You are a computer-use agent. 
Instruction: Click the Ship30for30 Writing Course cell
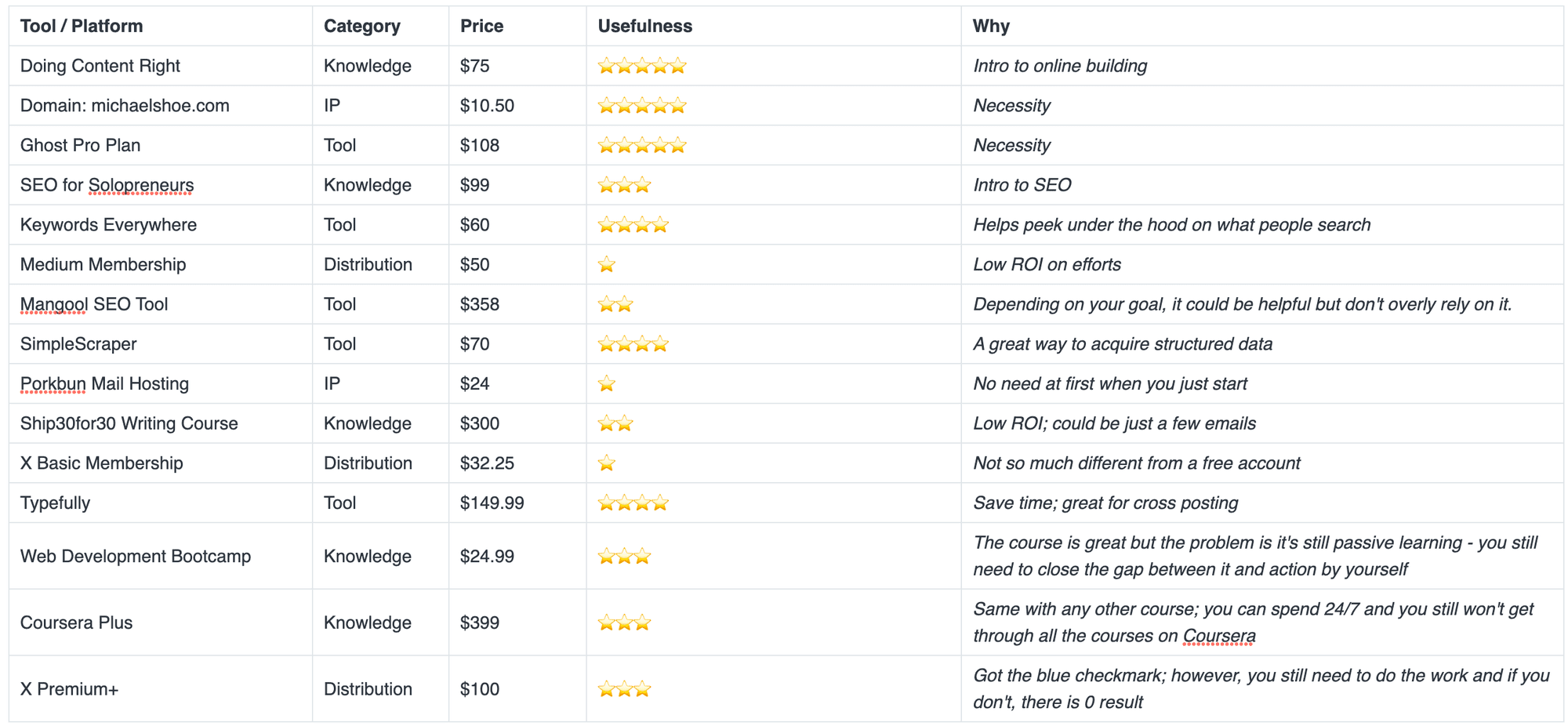[x=129, y=423]
